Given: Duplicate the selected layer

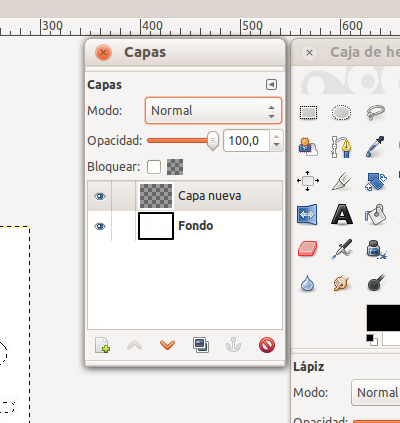Looking at the screenshot, I should (201, 345).
